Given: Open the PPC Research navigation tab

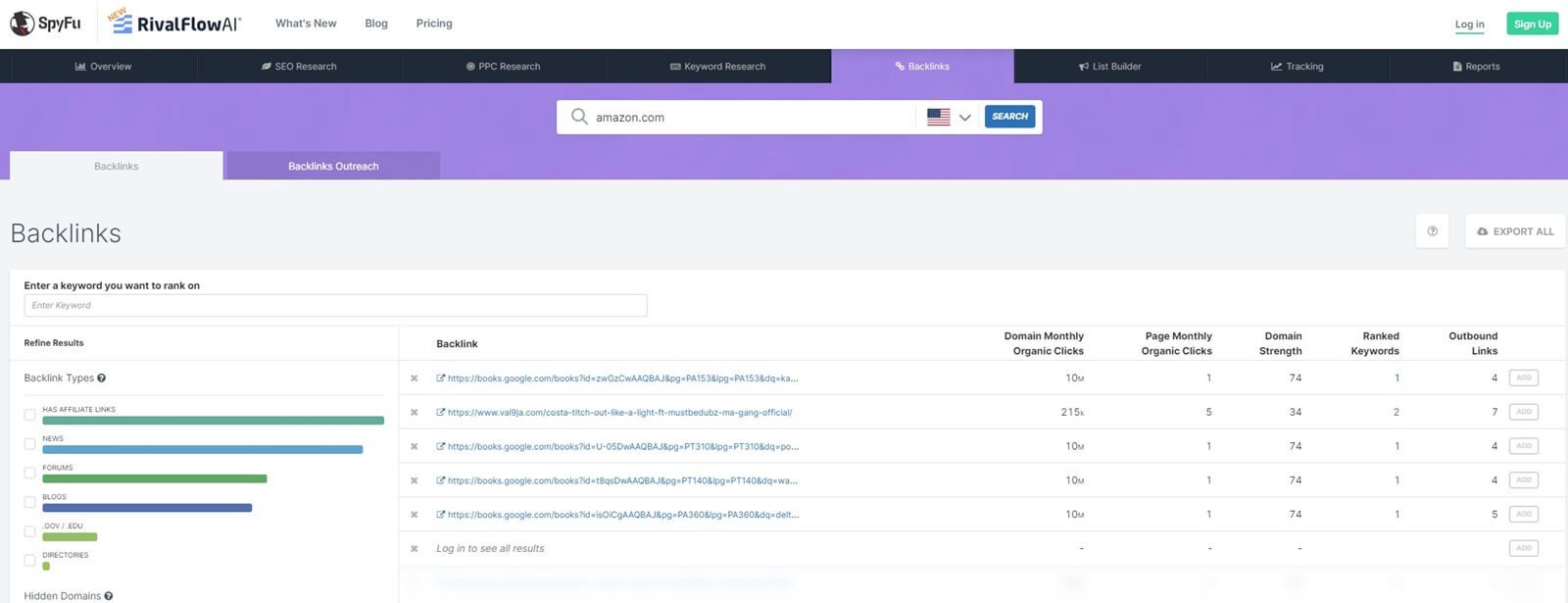Looking at the screenshot, I should click(x=504, y=67).
